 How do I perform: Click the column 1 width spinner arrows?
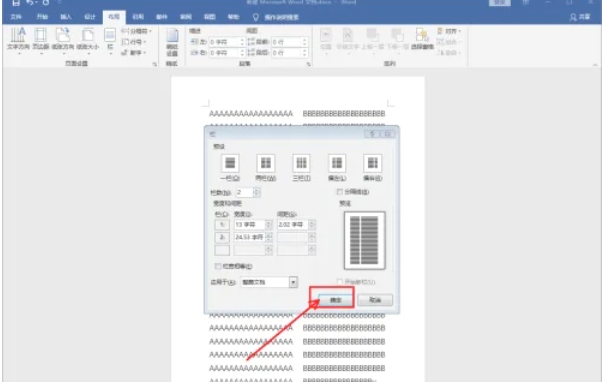click(269, 224)
